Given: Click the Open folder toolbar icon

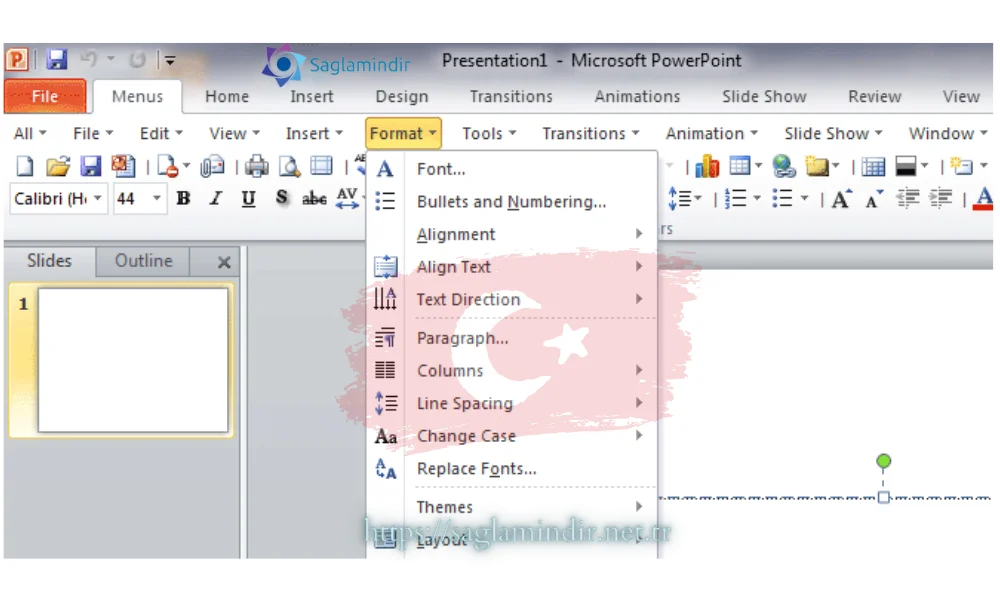Looking at the screenshot, I should click(57, 167).
